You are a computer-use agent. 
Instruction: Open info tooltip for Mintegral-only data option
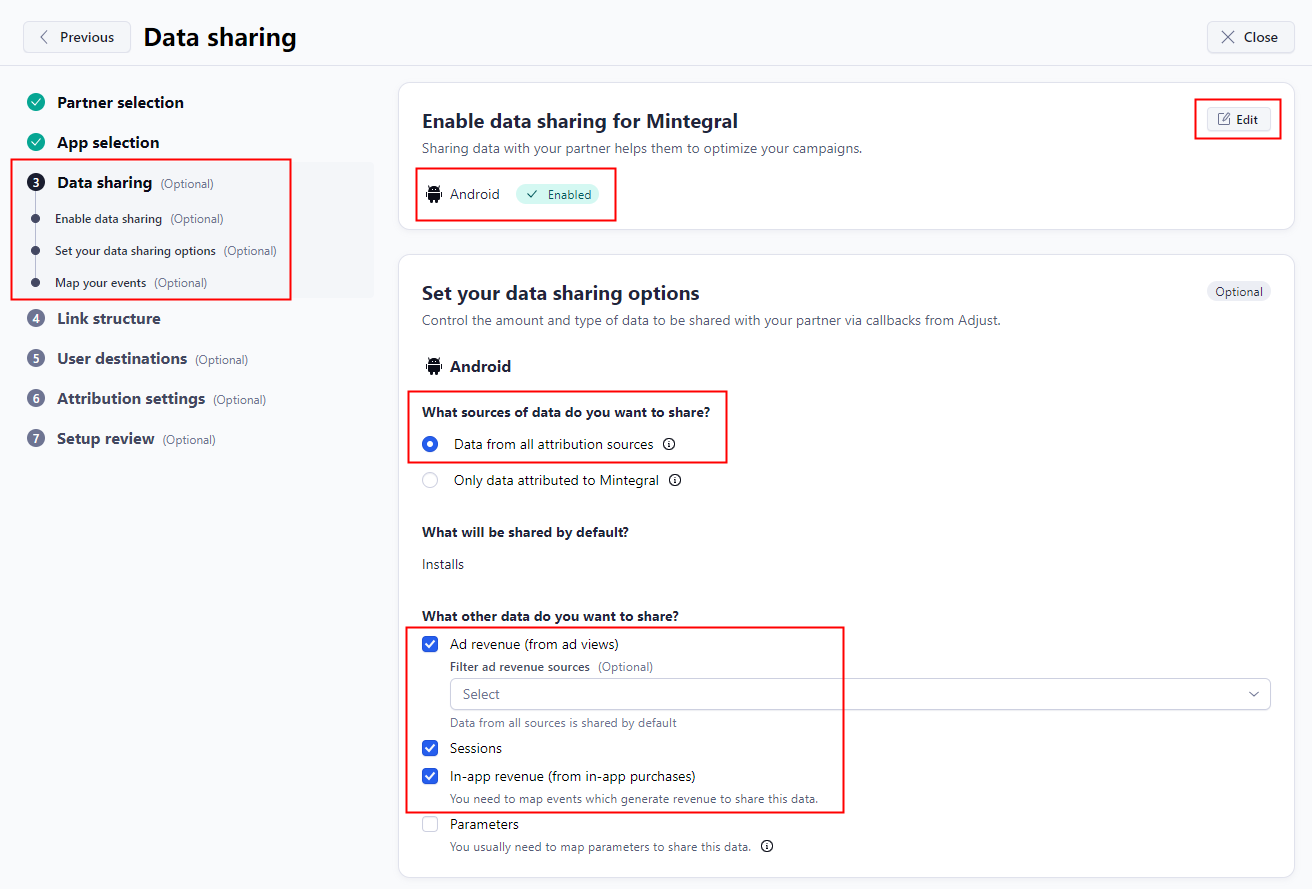point(675,480)
